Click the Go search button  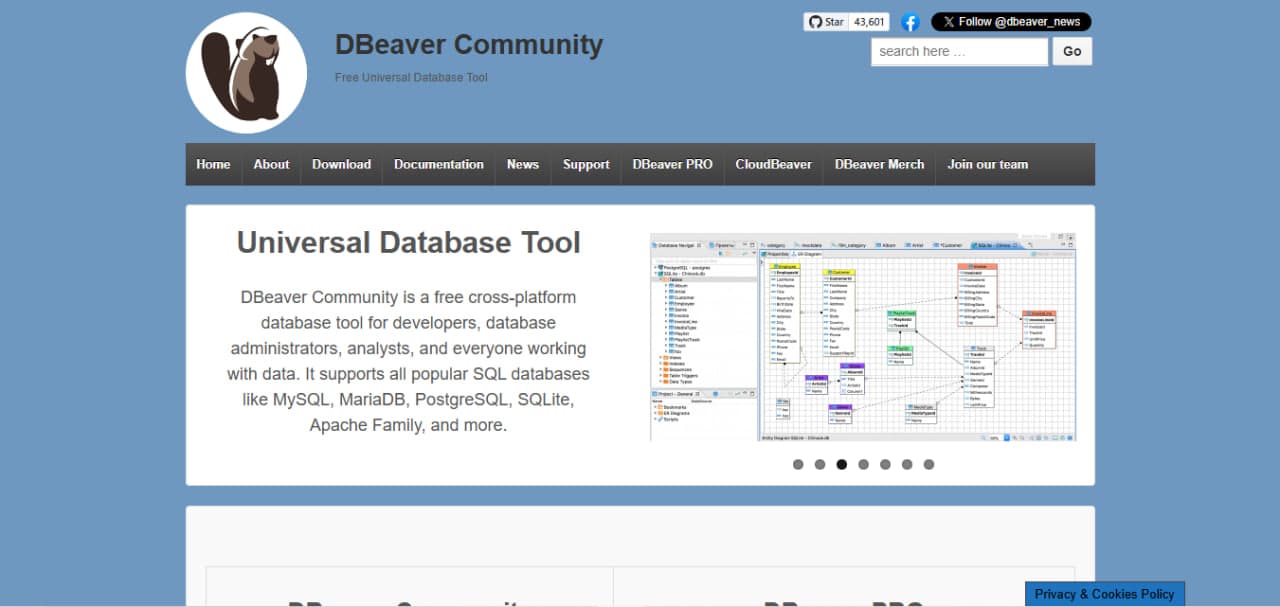(x=1072, y=51)
